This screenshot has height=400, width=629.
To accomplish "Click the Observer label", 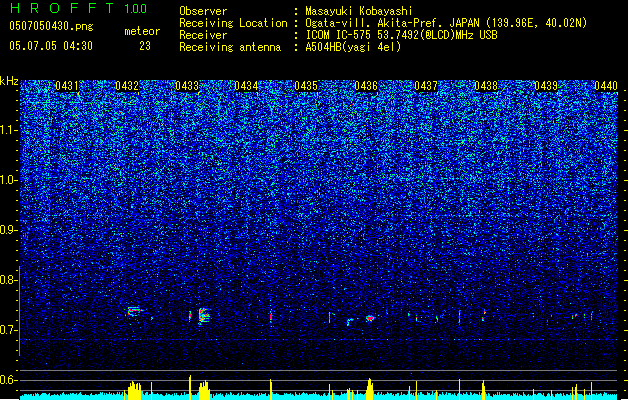I will [203, 11].
